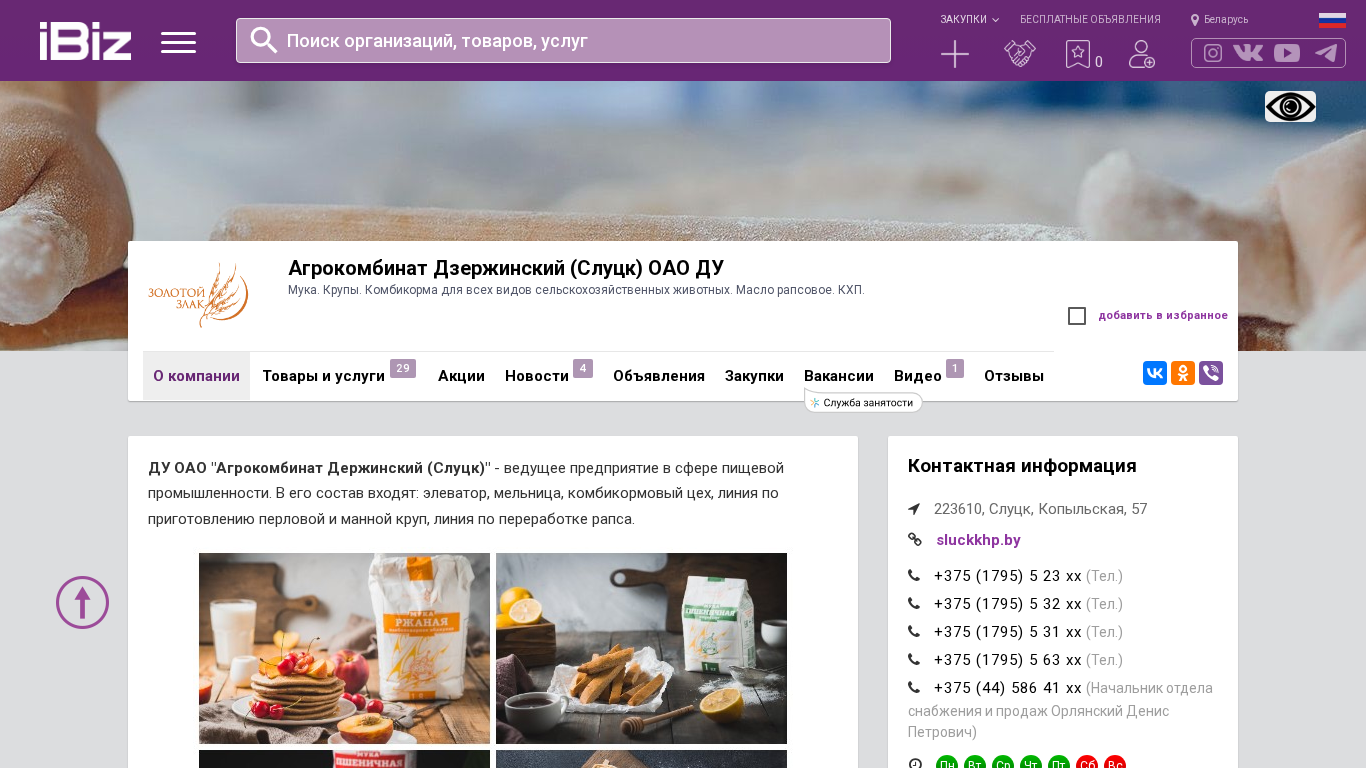
Task: Open the user registration profile icon
Action: tap(1142, 54)
